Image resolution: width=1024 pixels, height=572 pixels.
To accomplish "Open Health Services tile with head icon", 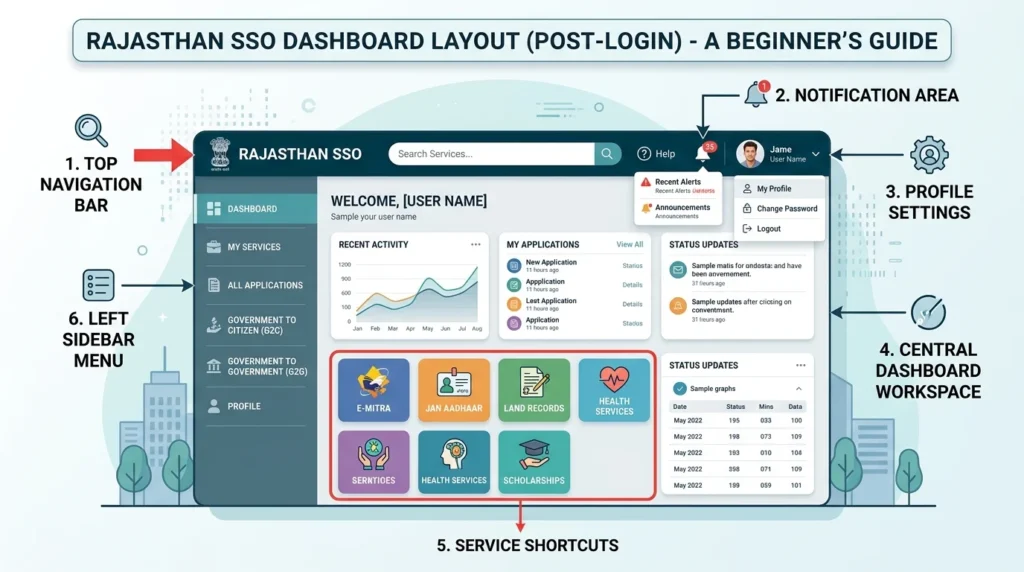I will click(454, 462).
